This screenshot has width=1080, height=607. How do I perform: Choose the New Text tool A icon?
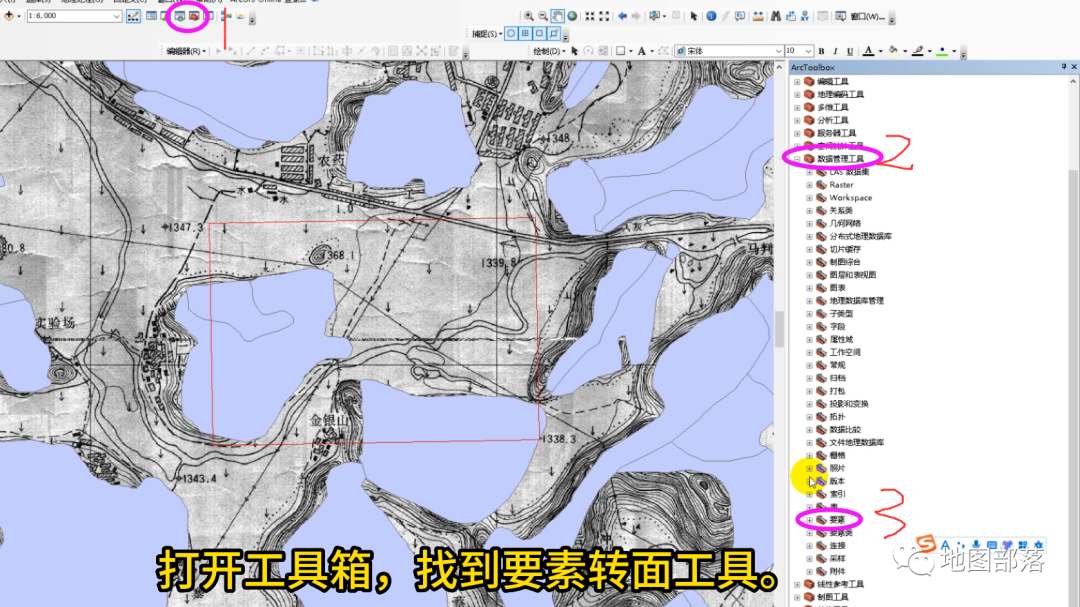(x=641, y=51)
